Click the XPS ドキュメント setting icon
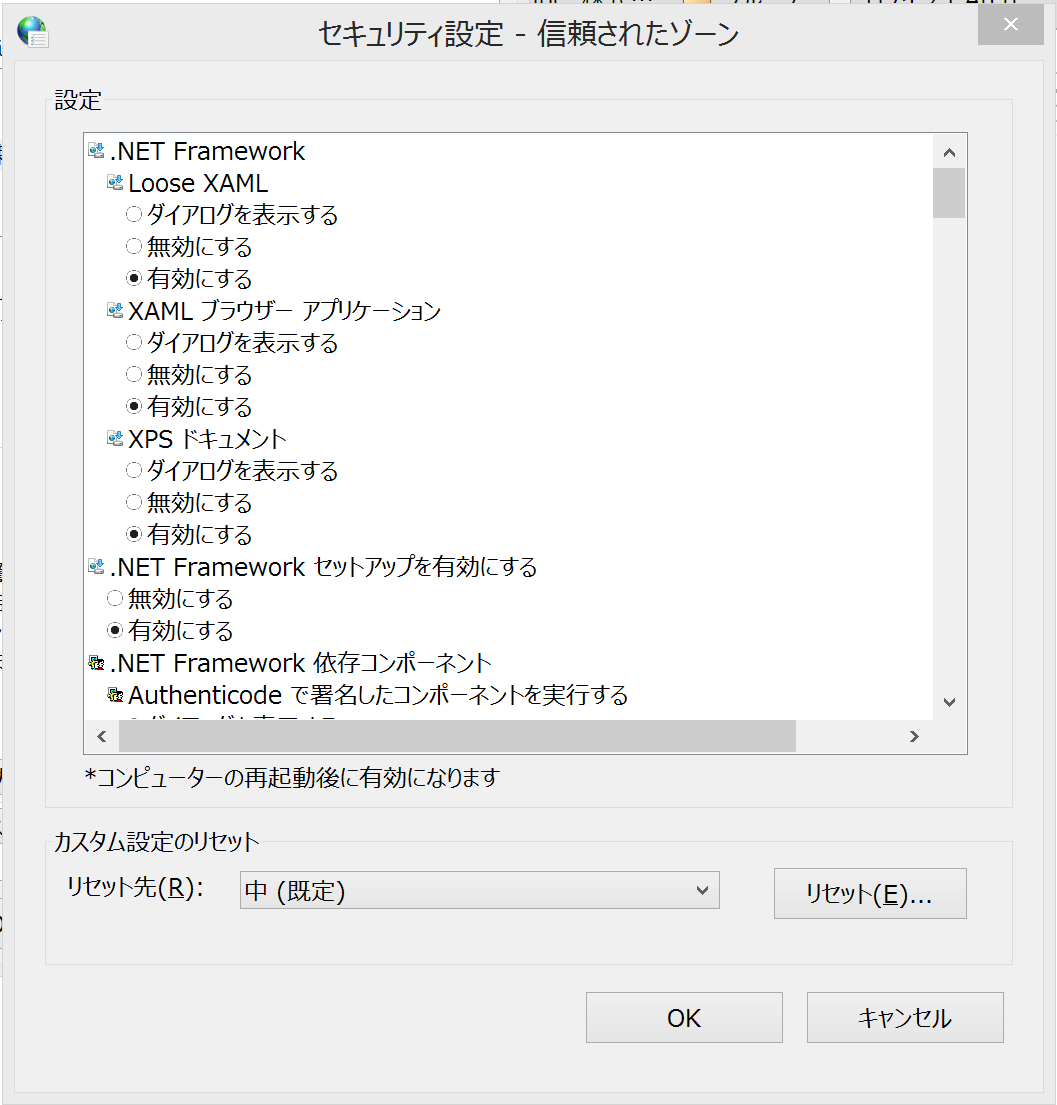 click(x=115, y=439)
